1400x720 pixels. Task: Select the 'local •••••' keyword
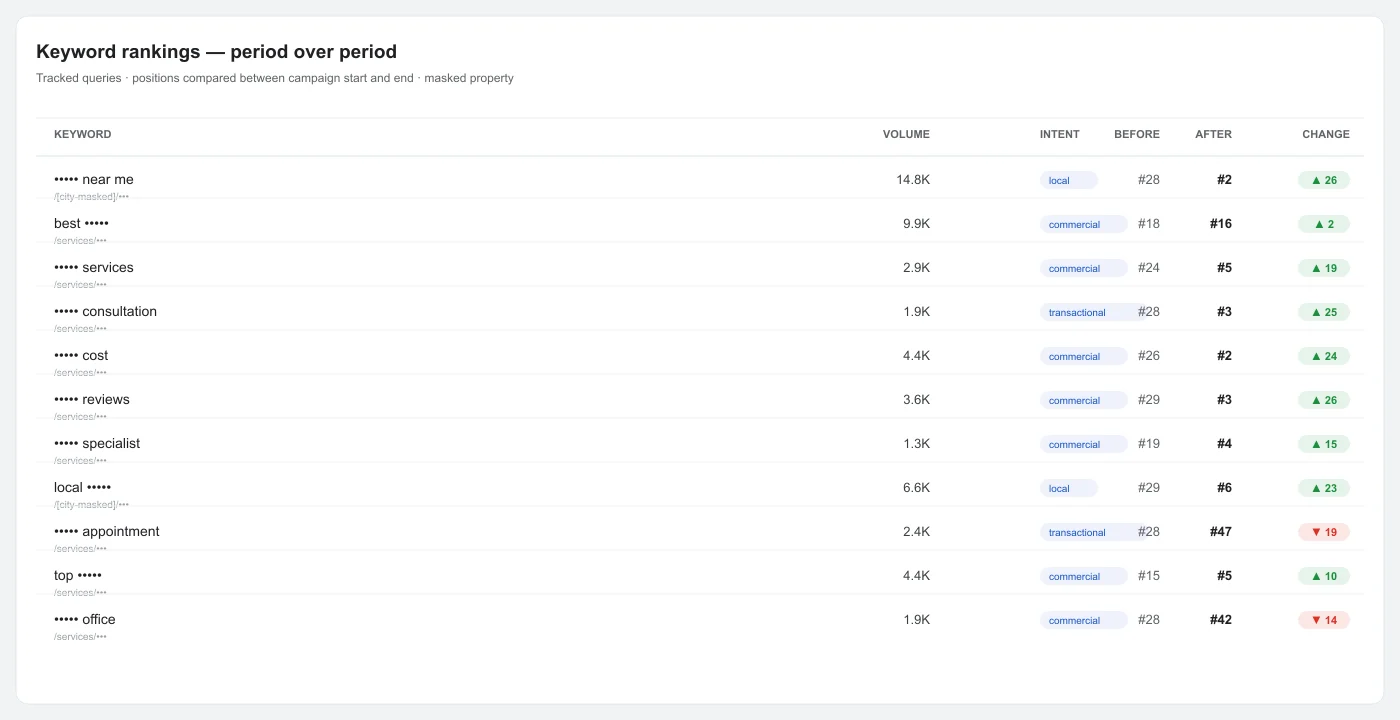click(82, 488)
